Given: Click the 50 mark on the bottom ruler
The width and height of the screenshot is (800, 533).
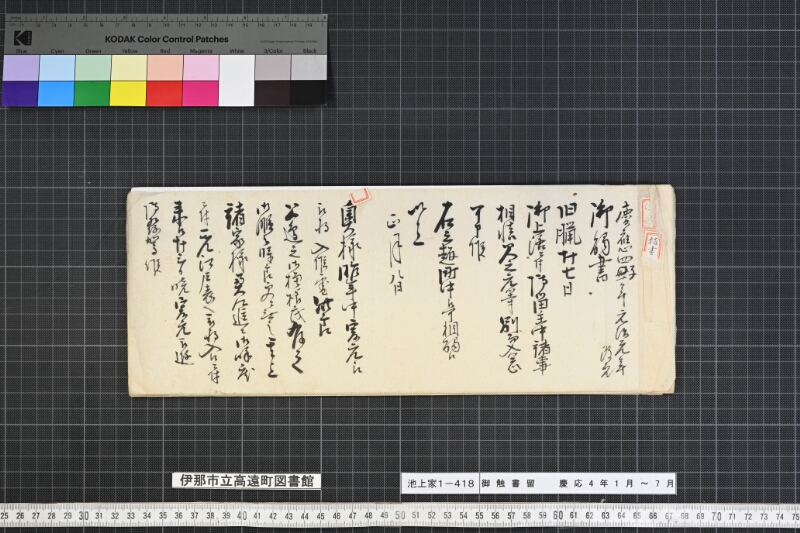Looking at the screenshot, I should (400, 516).
